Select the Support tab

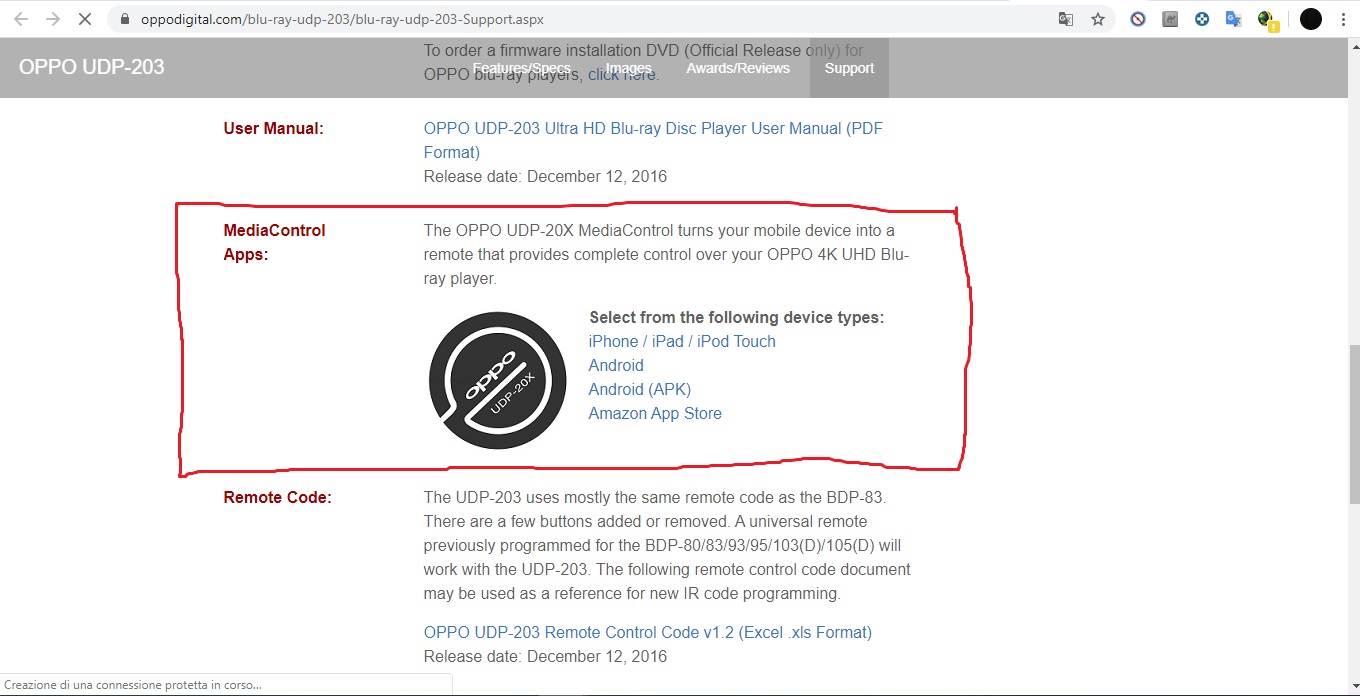point(849,68)
